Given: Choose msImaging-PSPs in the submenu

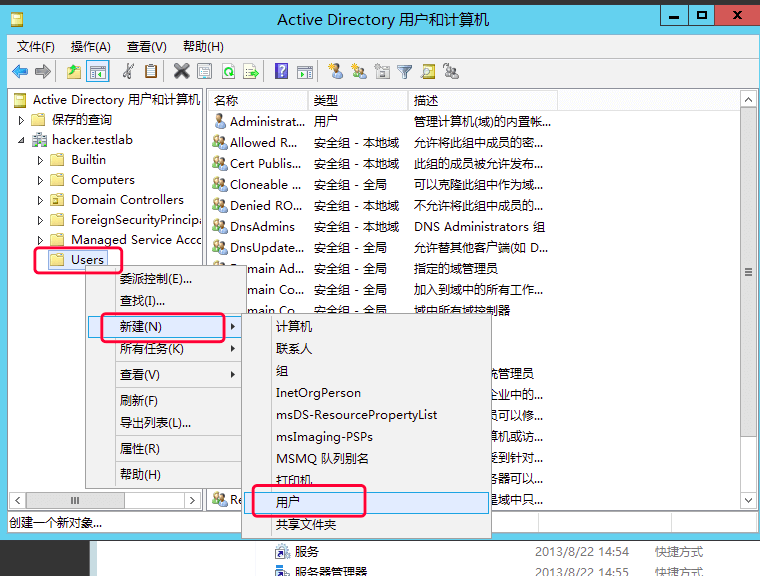Looking at the screenshot, I should [367, 437].
